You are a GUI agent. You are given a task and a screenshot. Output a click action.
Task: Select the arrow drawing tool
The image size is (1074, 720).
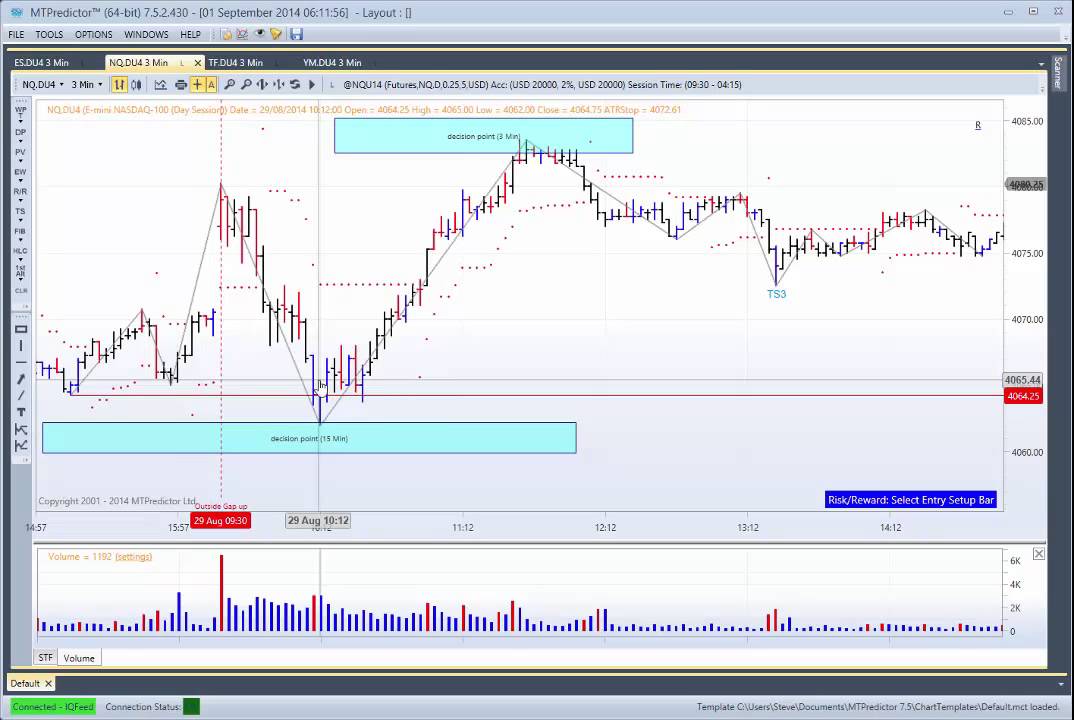coord(21,379)
